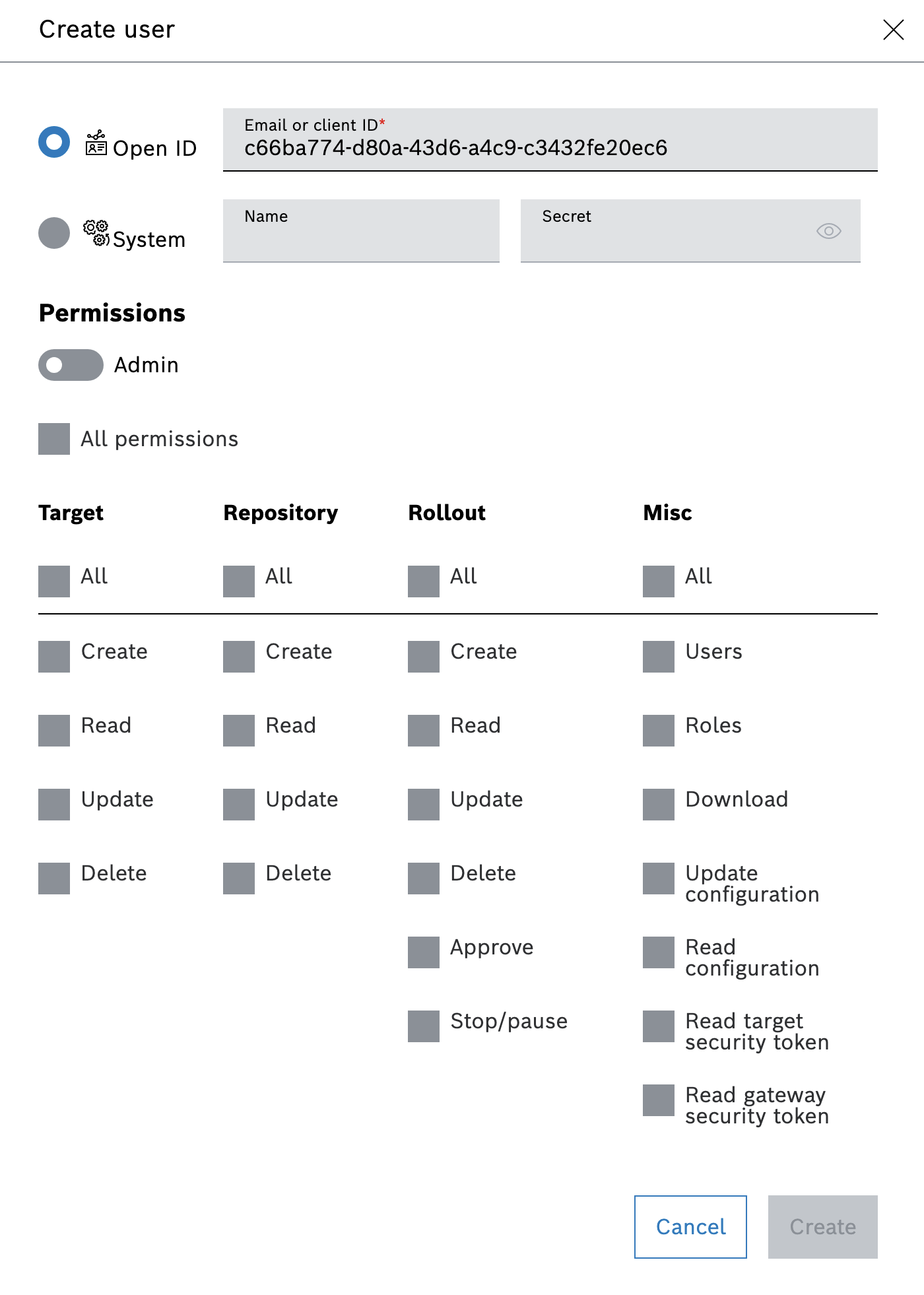The height and width of the screenshot is (1295, 924).
Task: Toggle the Admin switch on
Action: pos(71,365)
